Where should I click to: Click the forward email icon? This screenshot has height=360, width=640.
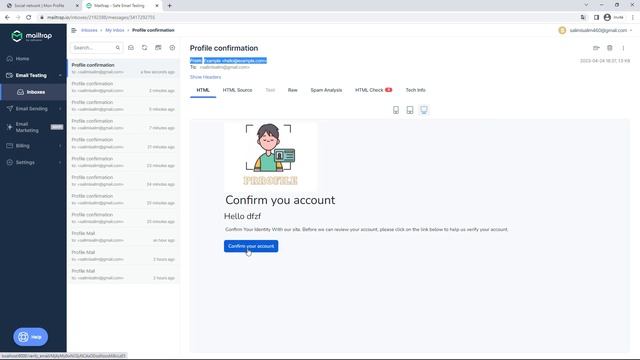pos(596,48)
